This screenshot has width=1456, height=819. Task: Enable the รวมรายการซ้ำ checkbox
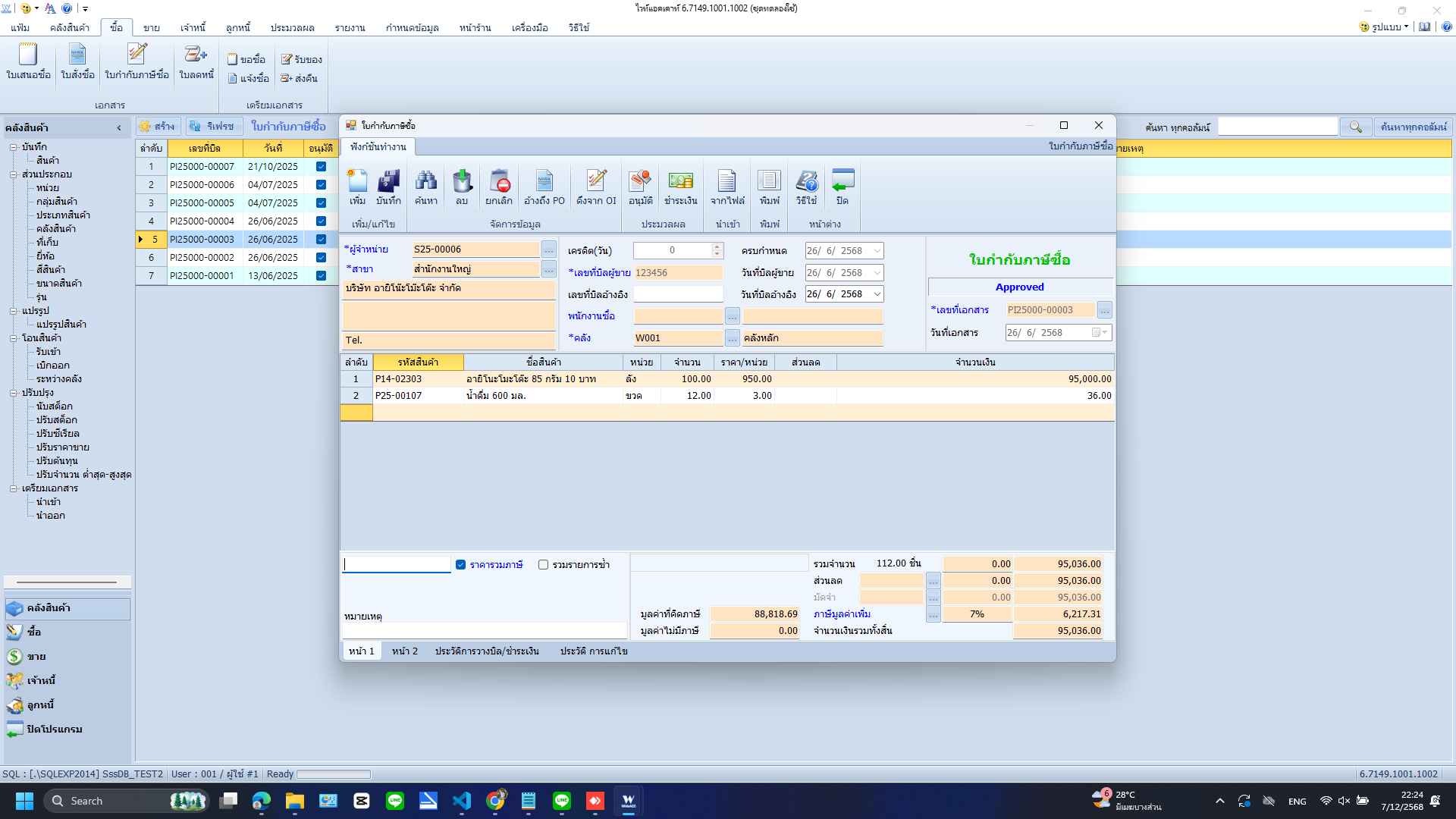[543, 565]
